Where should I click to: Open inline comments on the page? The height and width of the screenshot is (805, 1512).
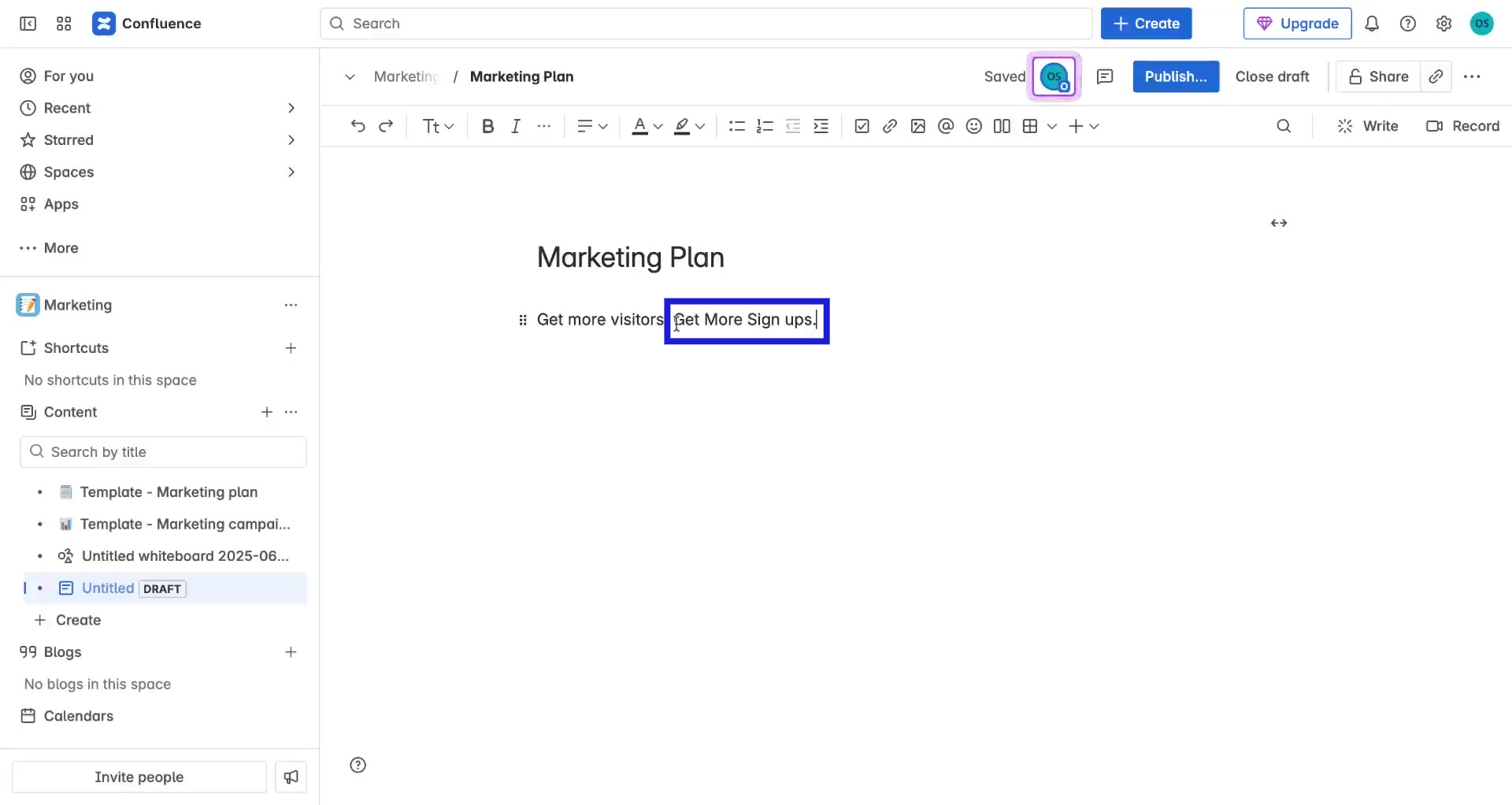pyautogui.click(x=1105, y=76)
